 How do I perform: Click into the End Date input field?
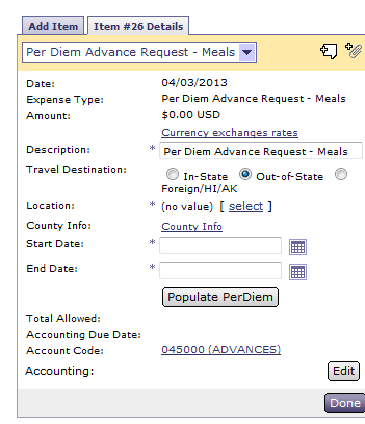[220, 270]
